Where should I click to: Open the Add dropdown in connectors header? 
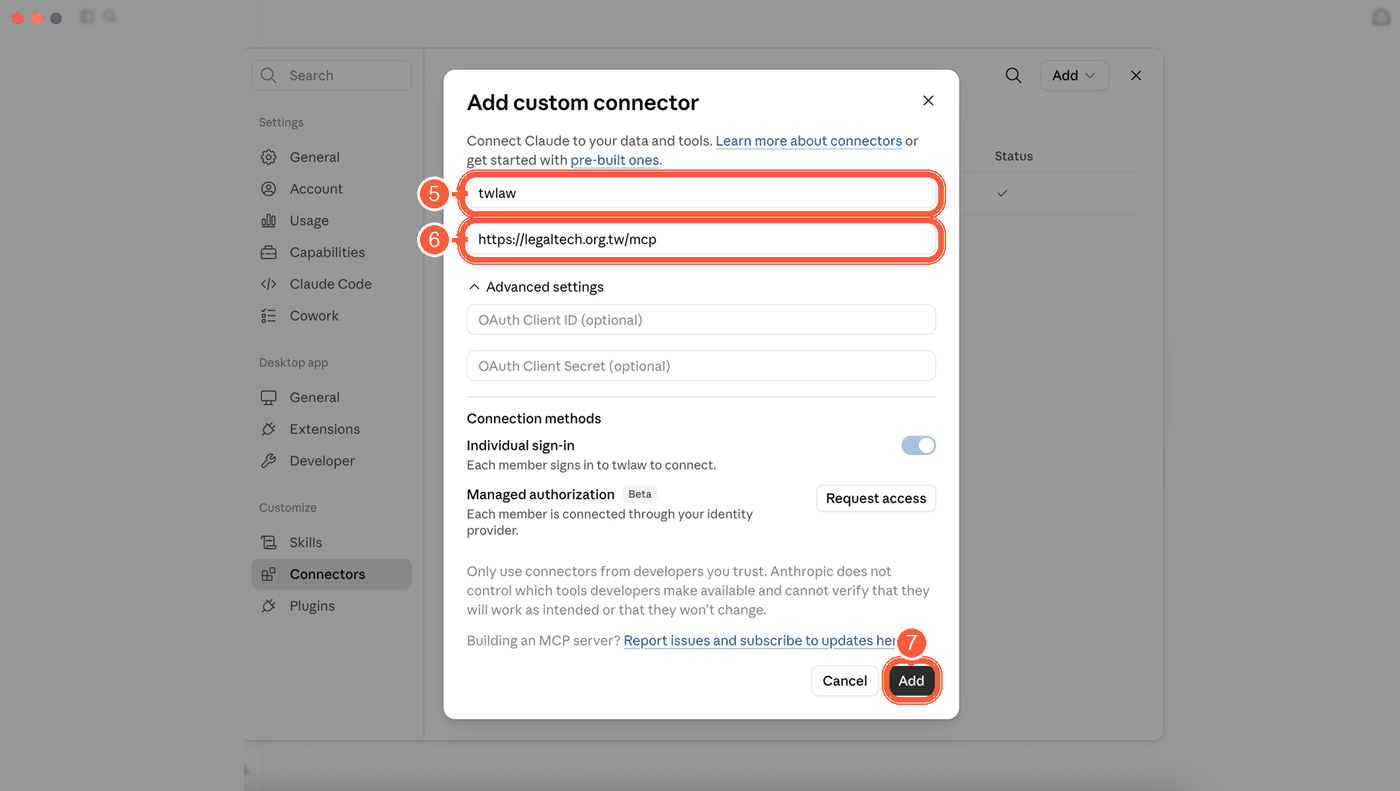[x=1074, y=75]
